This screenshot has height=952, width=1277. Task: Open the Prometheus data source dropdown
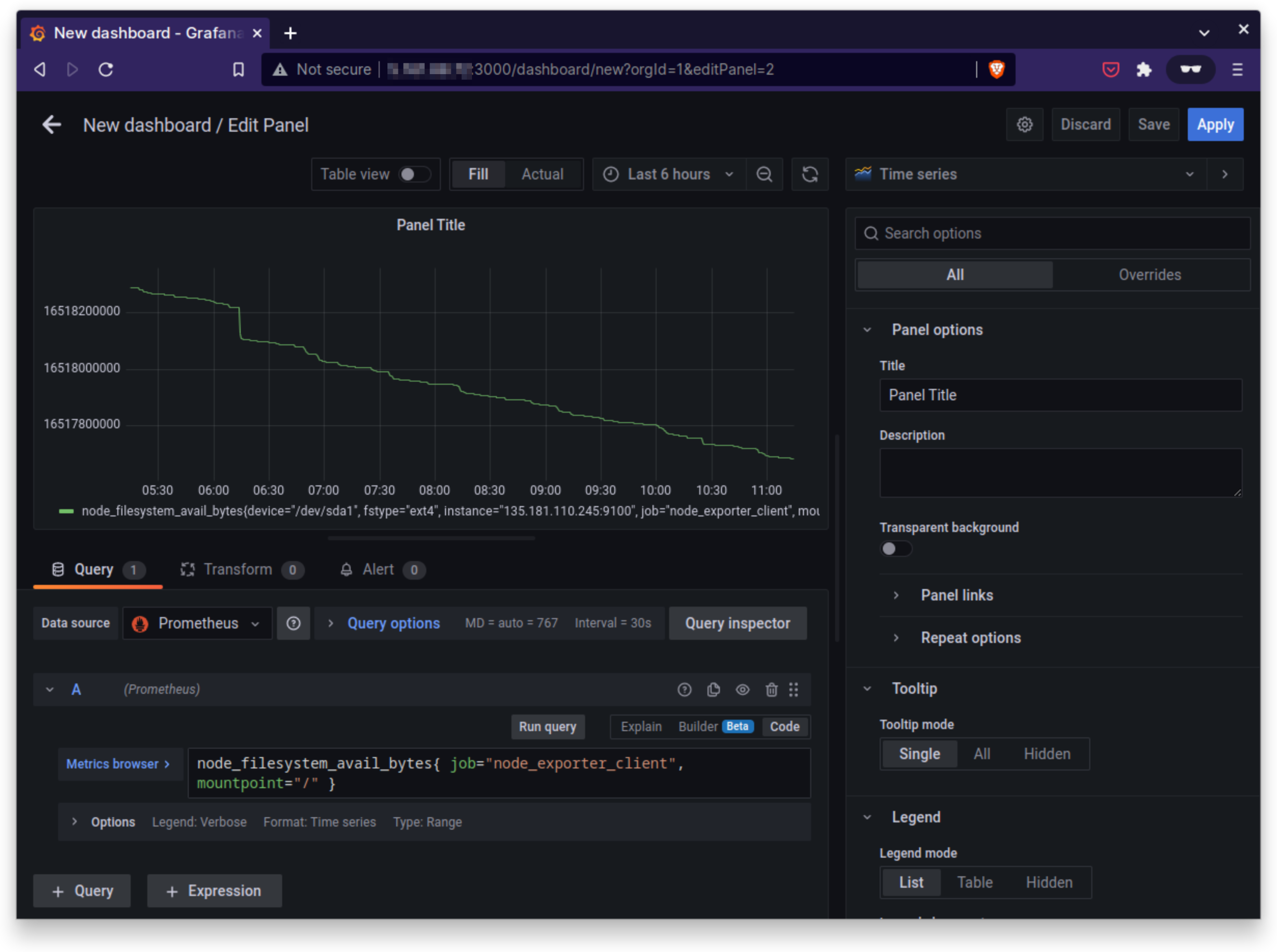197,623
